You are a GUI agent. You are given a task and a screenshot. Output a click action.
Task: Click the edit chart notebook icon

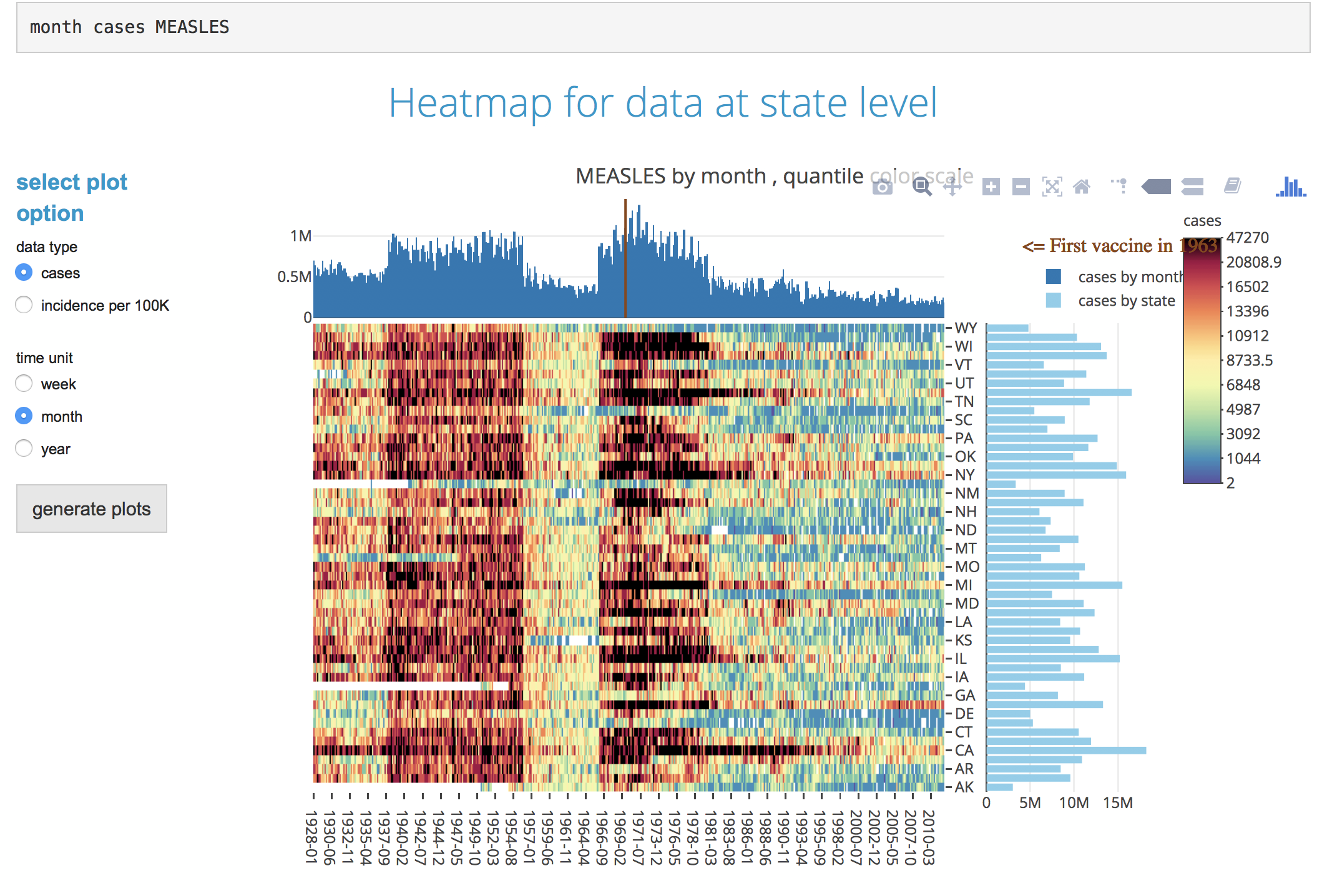[x=1232, y=185]
